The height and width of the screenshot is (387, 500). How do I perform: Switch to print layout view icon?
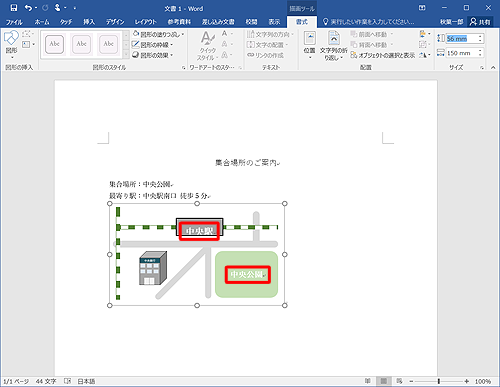384,381
